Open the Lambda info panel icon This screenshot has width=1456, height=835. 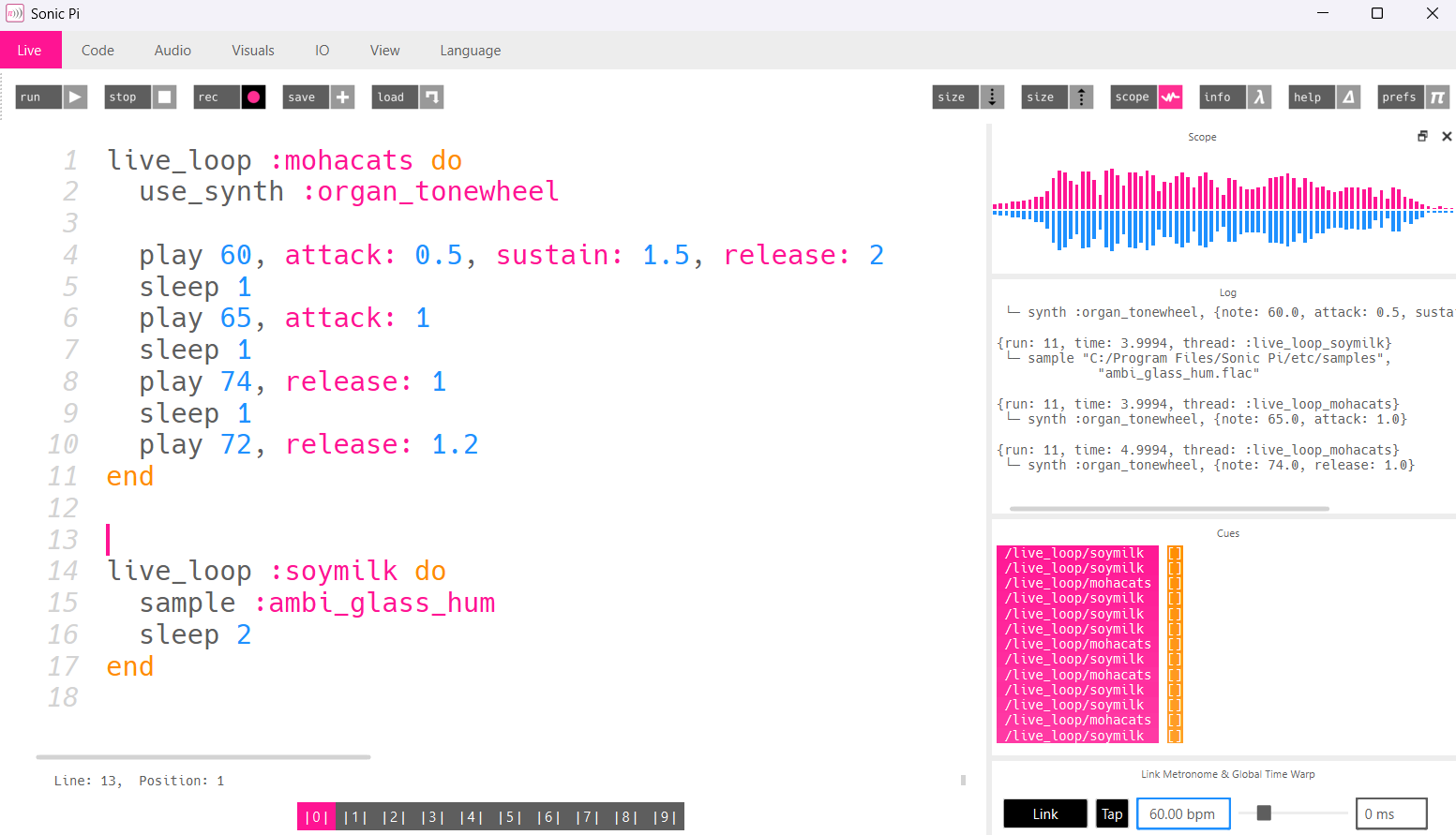click(1258, 97)
